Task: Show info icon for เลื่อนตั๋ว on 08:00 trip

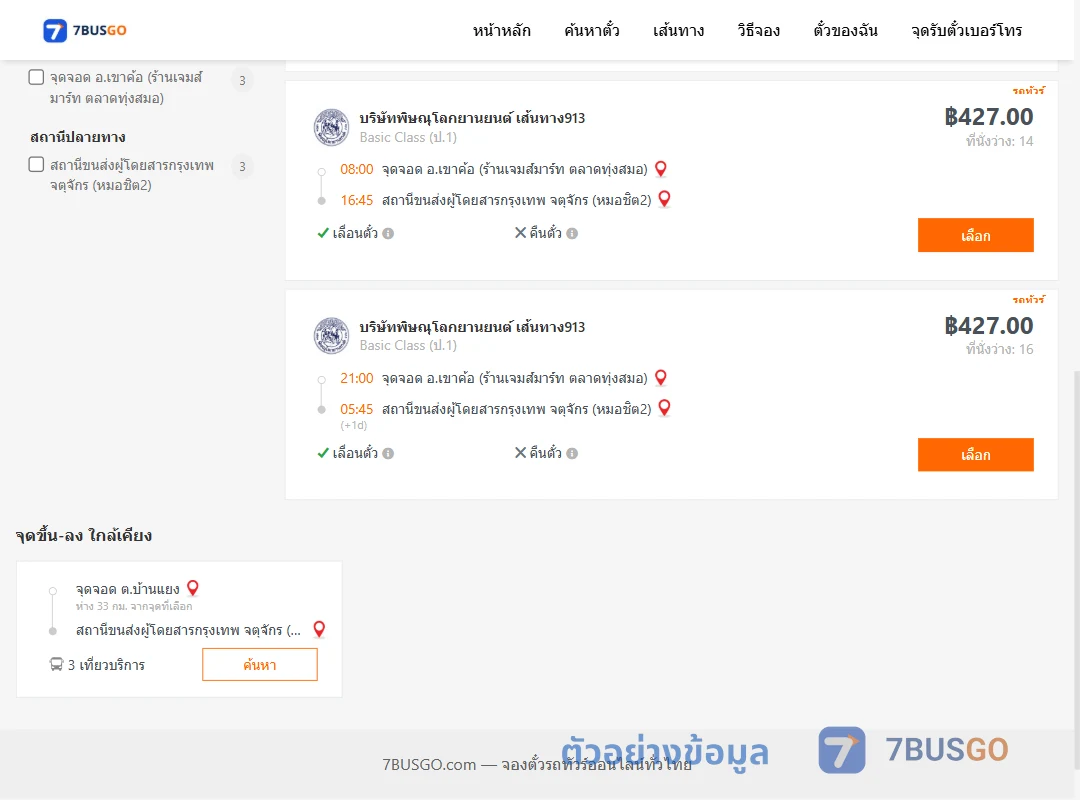Action: pos(388,234)
